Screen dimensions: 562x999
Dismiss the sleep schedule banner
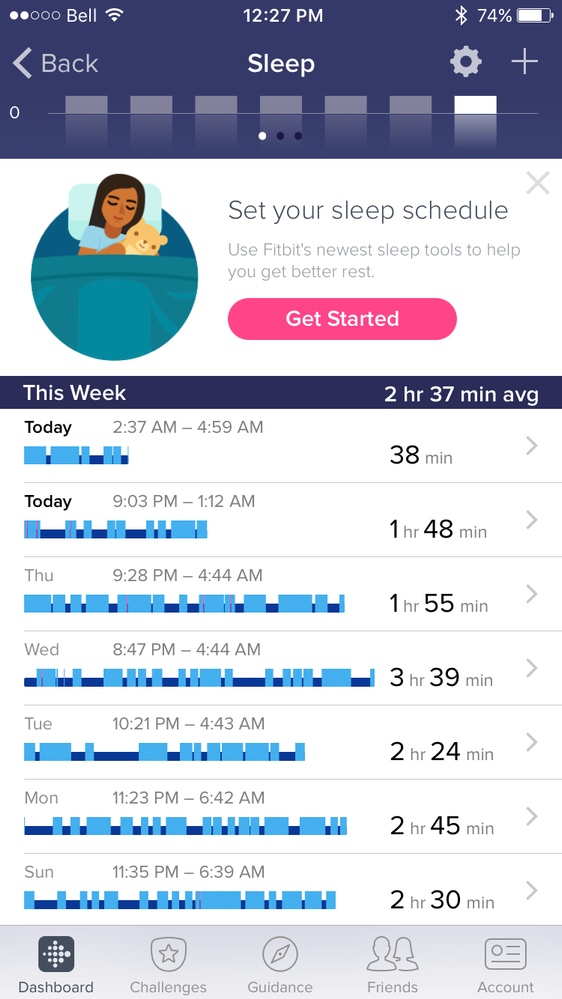(538, 183)
